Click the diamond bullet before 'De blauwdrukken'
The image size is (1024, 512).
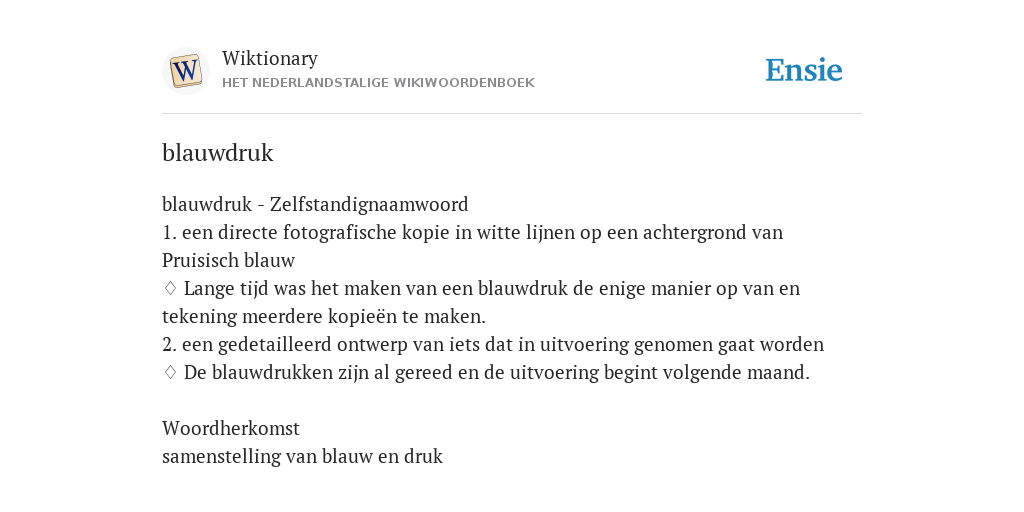[170, 372]
